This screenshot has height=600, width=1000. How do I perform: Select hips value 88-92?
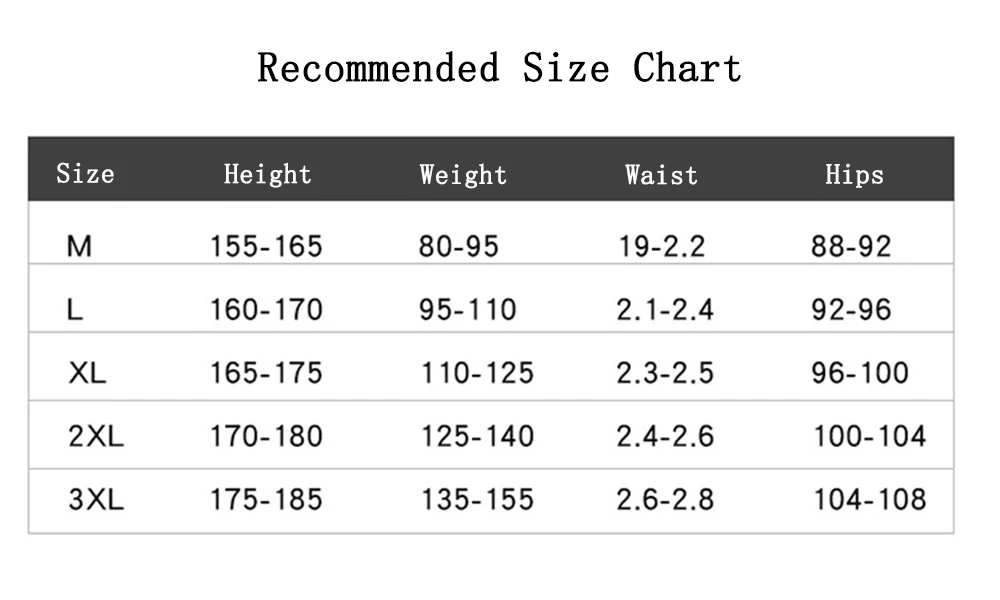tap(851, 246)
